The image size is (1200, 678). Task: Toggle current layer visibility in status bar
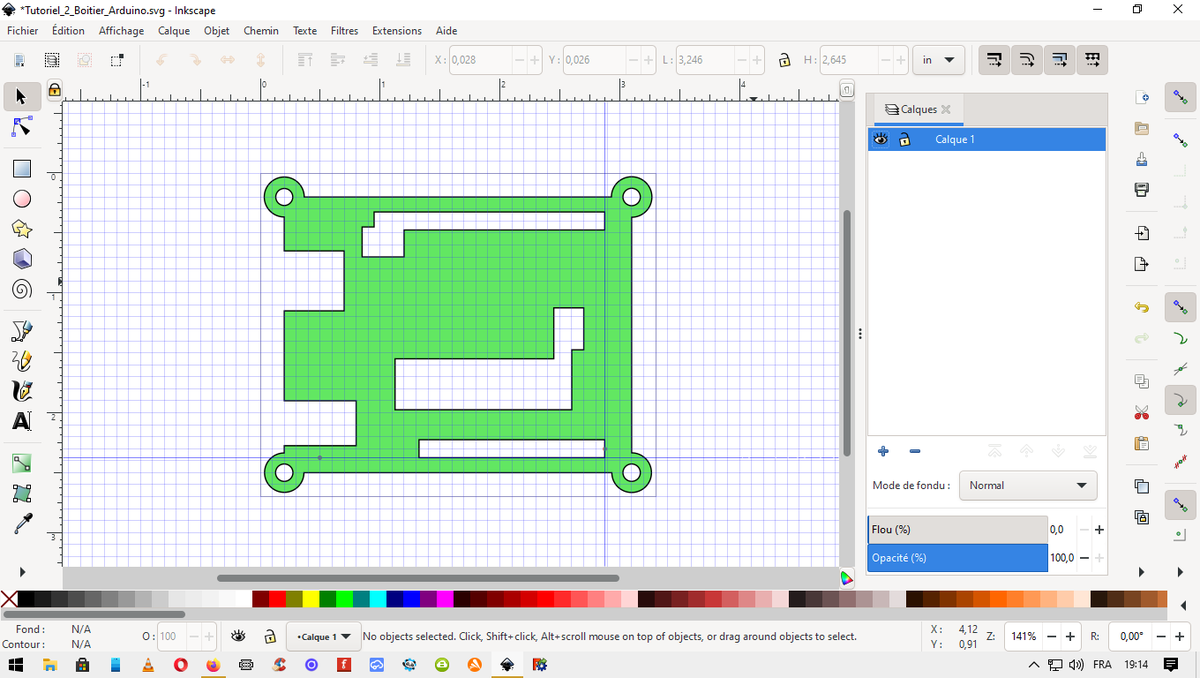point(239,636)
